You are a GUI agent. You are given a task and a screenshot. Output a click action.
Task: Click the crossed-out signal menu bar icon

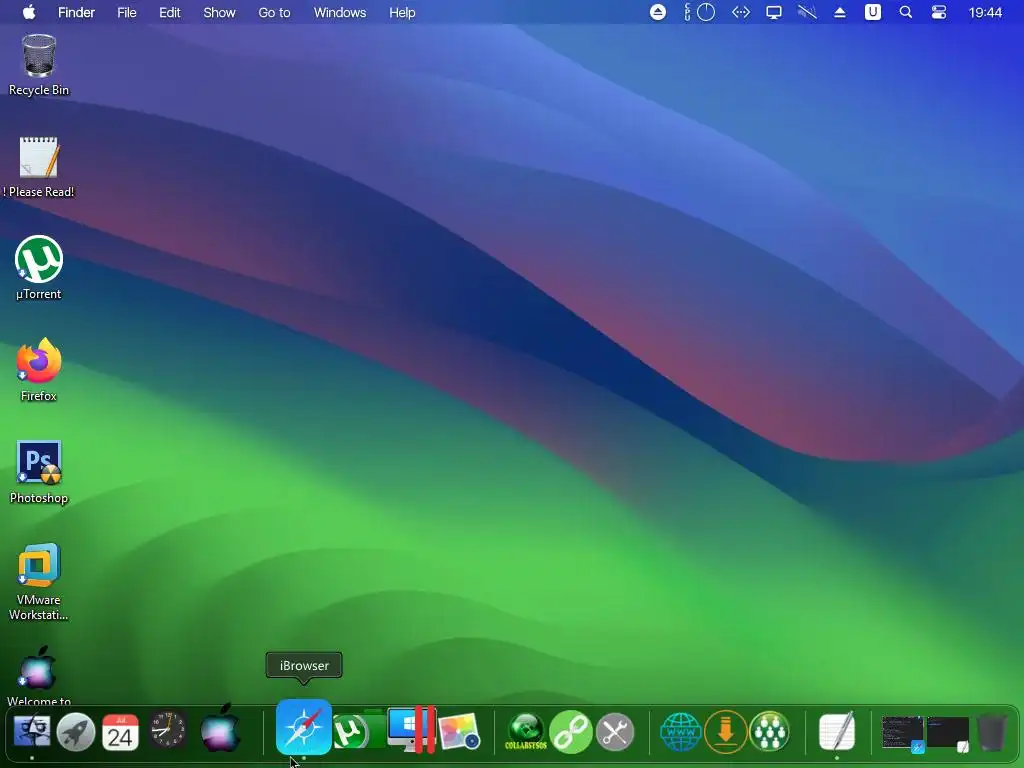pos(807,12)
